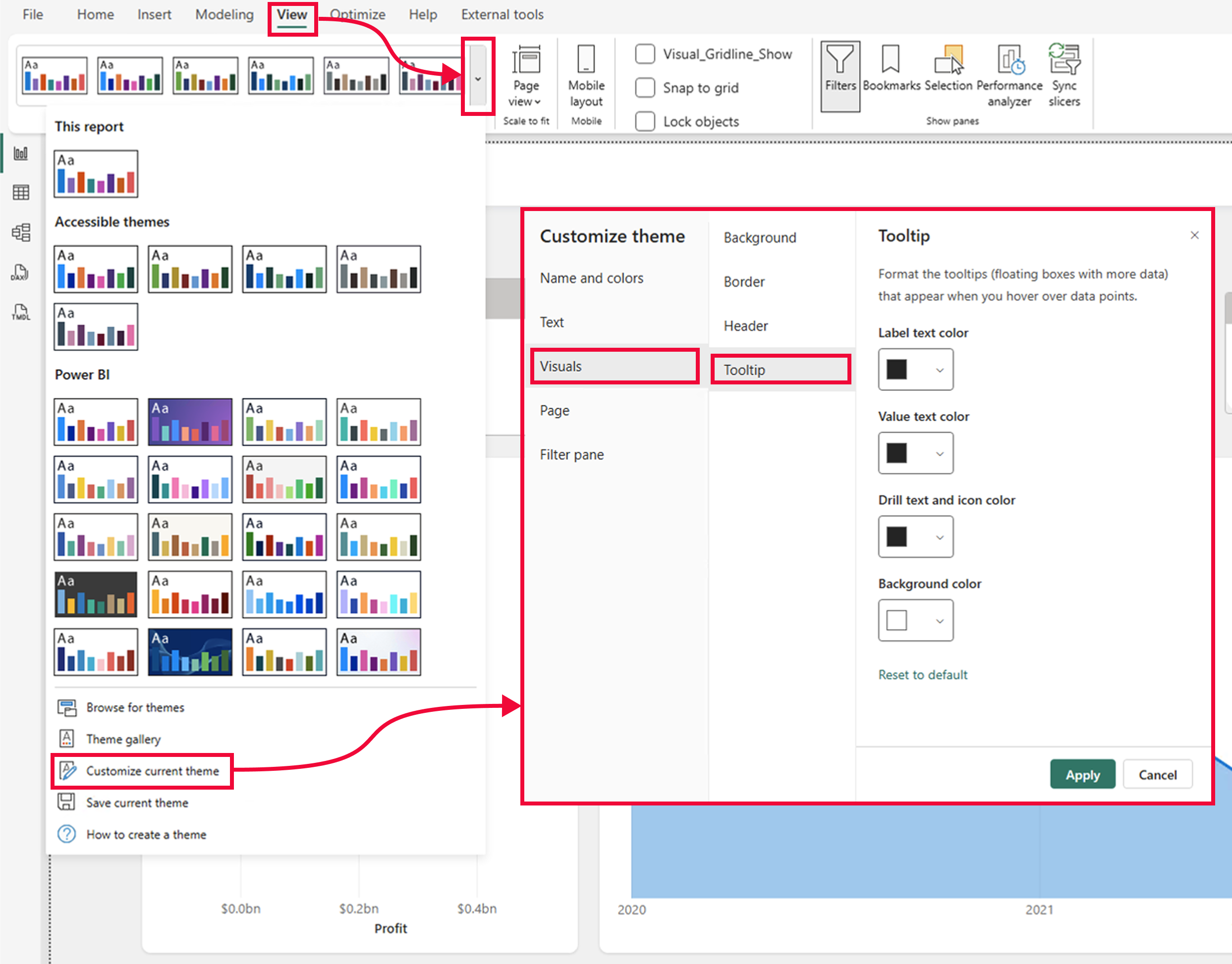Turn on Snap to grid

(x=645, y=88)
